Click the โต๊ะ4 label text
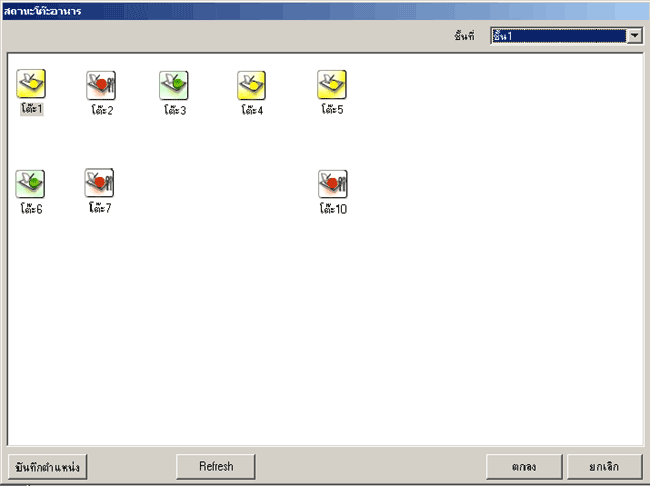The height and width of the screenshot is (486, 650). tap(252, 110)
